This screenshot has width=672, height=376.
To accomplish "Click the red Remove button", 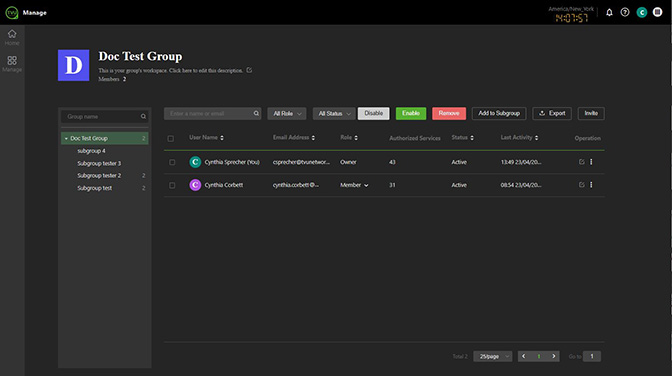I will (x=449, y=113).
